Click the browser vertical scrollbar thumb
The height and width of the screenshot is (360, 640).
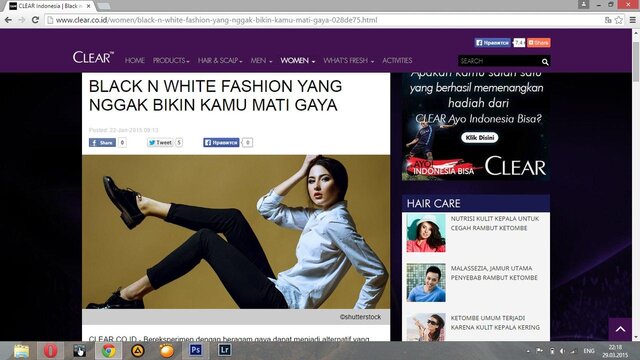point(636,62)
